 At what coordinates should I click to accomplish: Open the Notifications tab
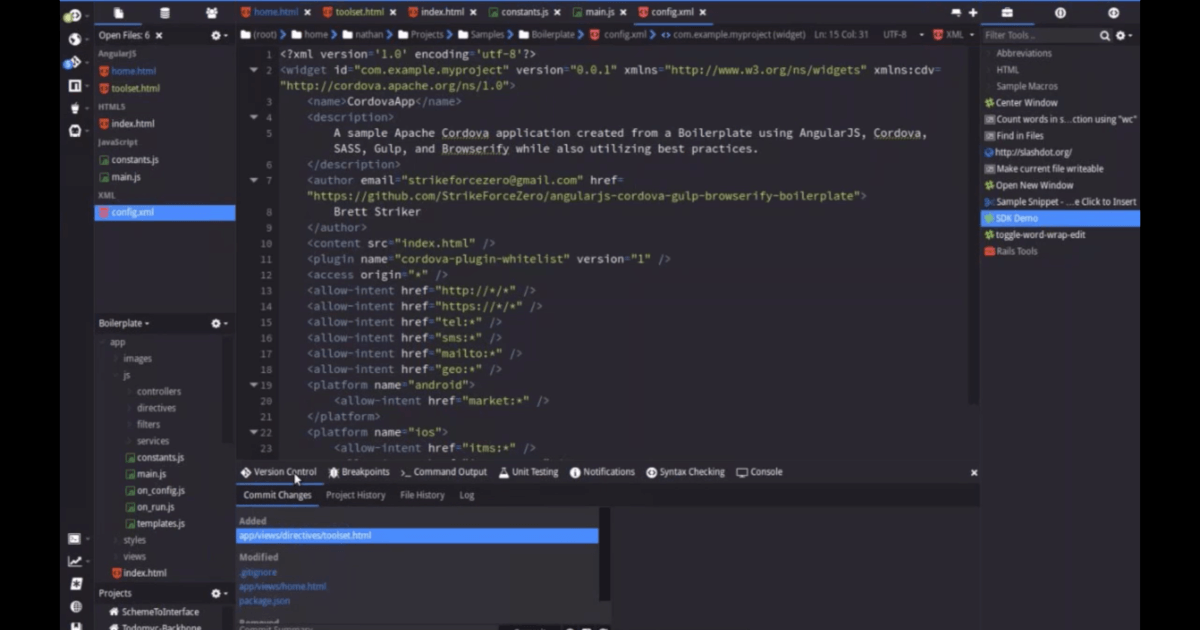tap(602, 472)
